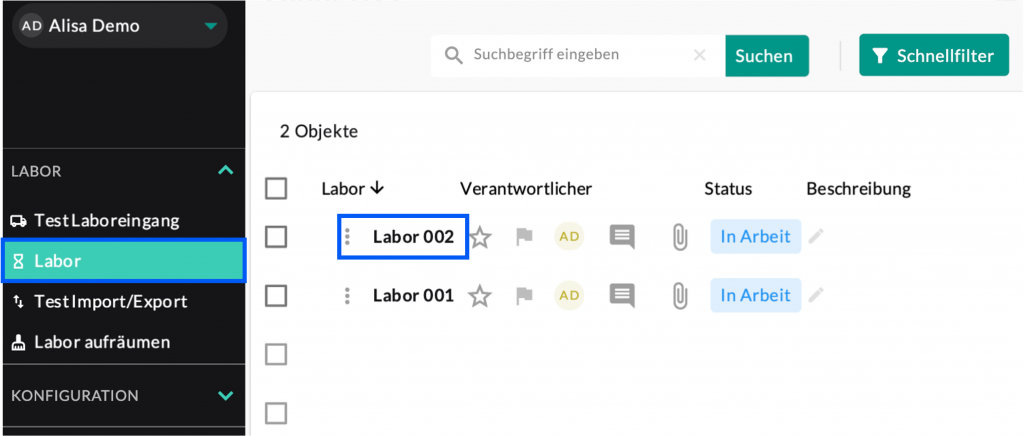Check the Labor 001 row checkbox
This screenshot has height=436, width=1024.
276,295
